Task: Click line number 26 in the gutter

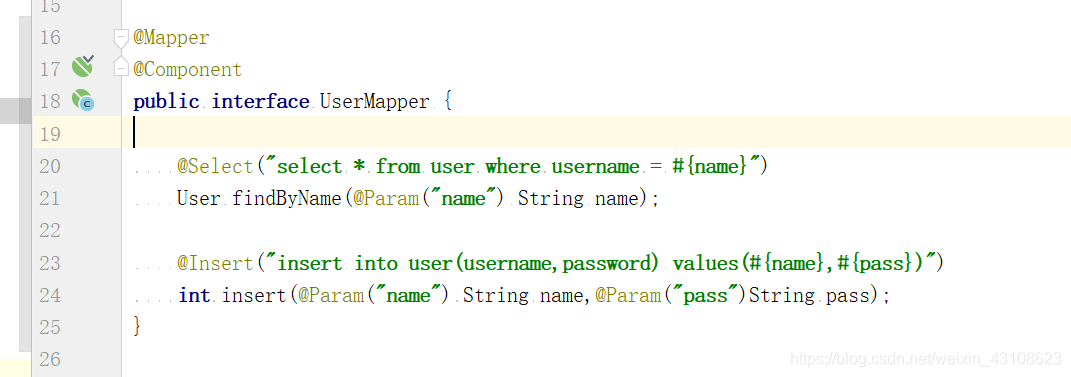Action: [x=50, y=359]
